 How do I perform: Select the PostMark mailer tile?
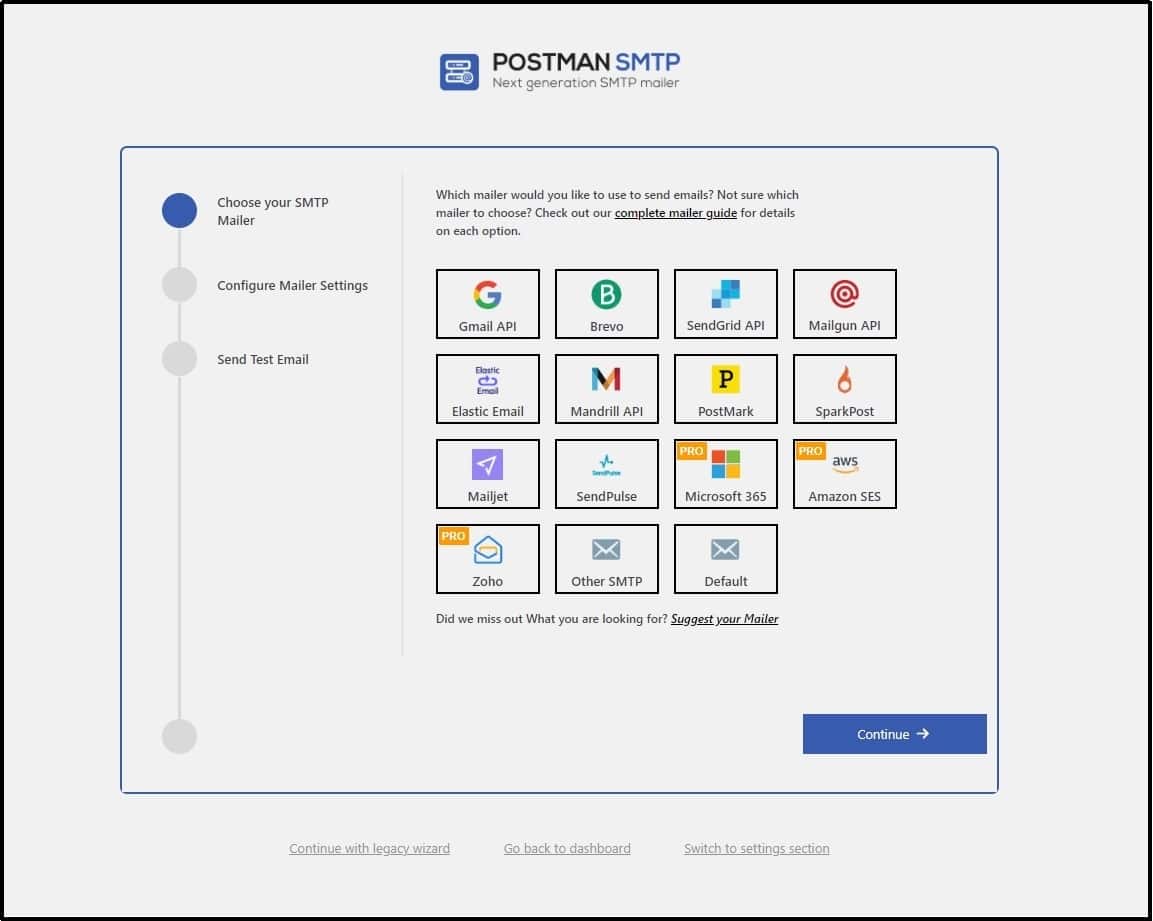pos(725,388)
